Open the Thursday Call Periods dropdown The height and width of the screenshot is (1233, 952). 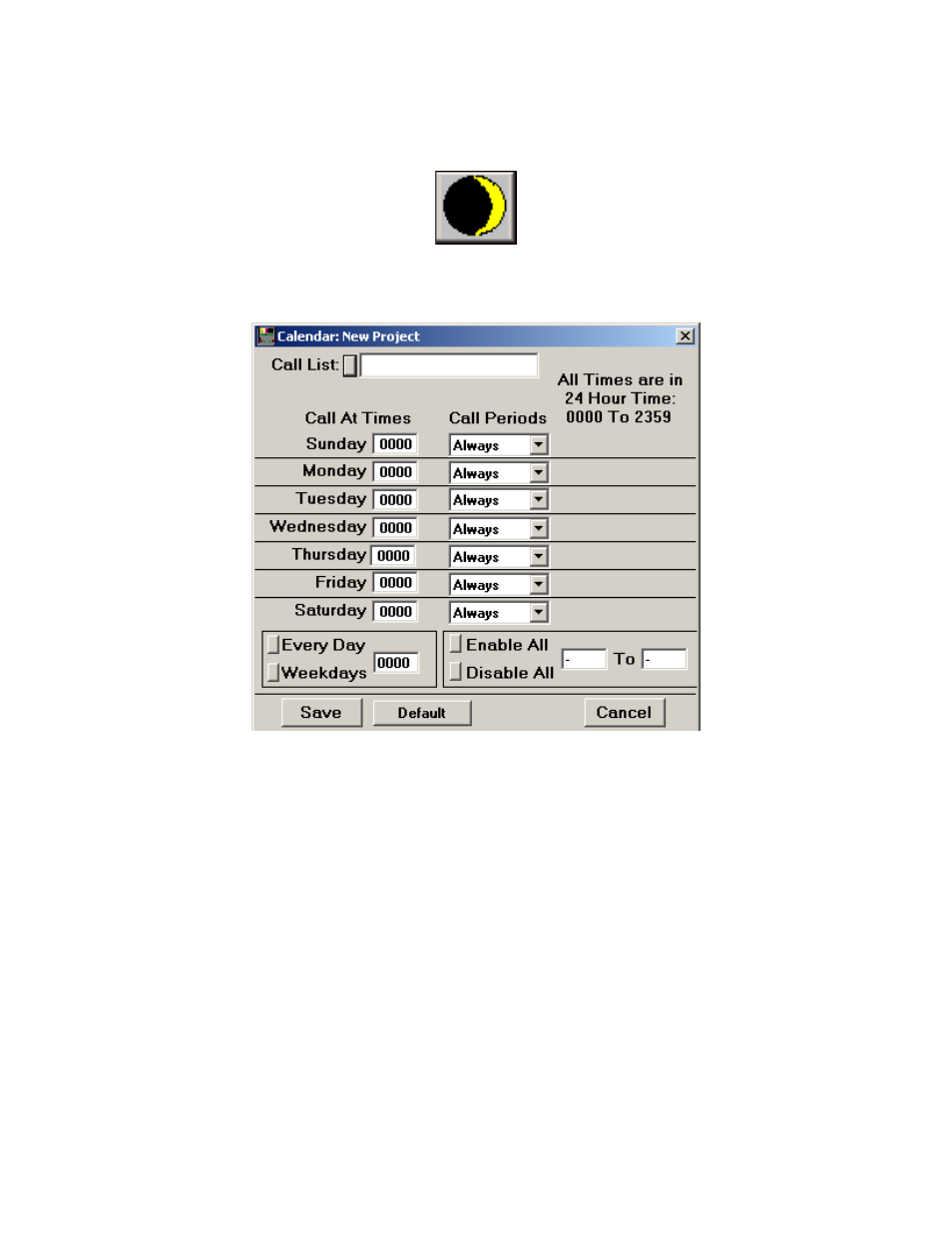(538, 557)
